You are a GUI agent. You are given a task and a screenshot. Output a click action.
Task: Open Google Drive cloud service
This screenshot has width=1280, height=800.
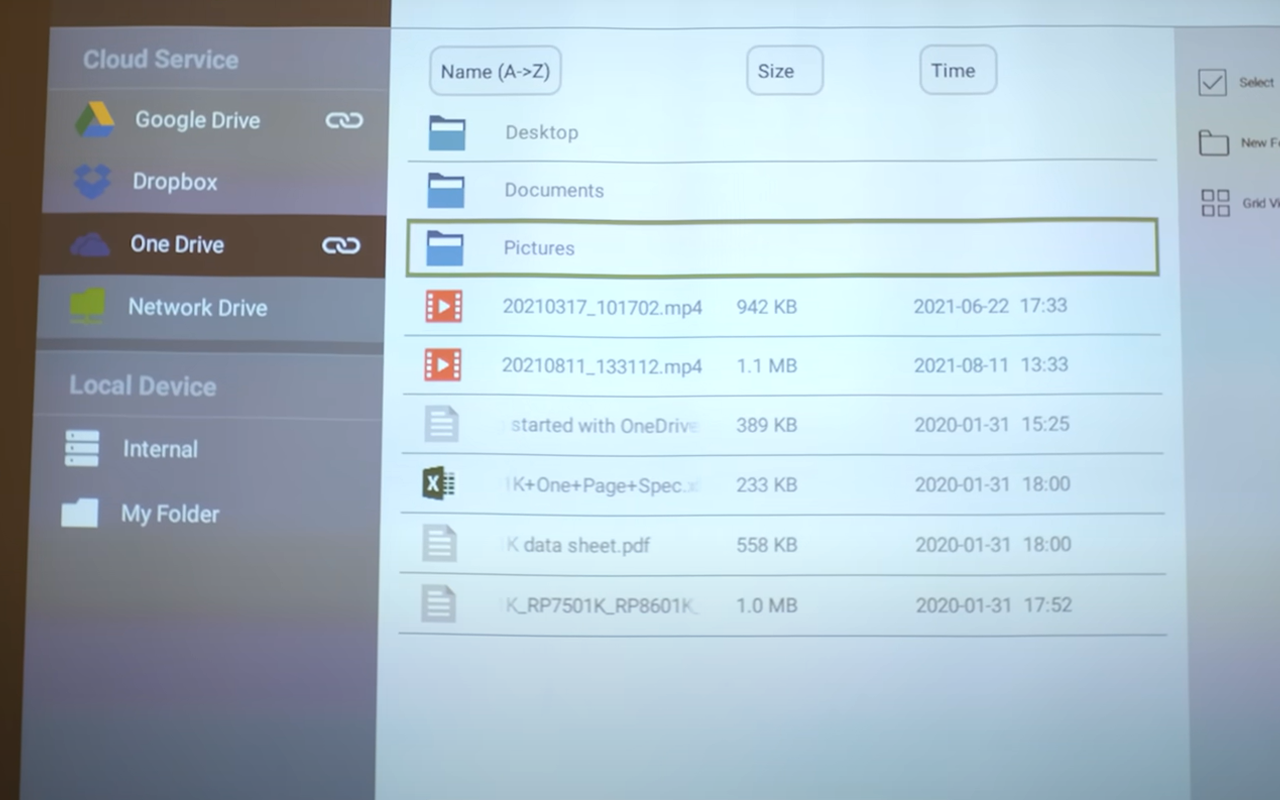click(x=197, y=120)
